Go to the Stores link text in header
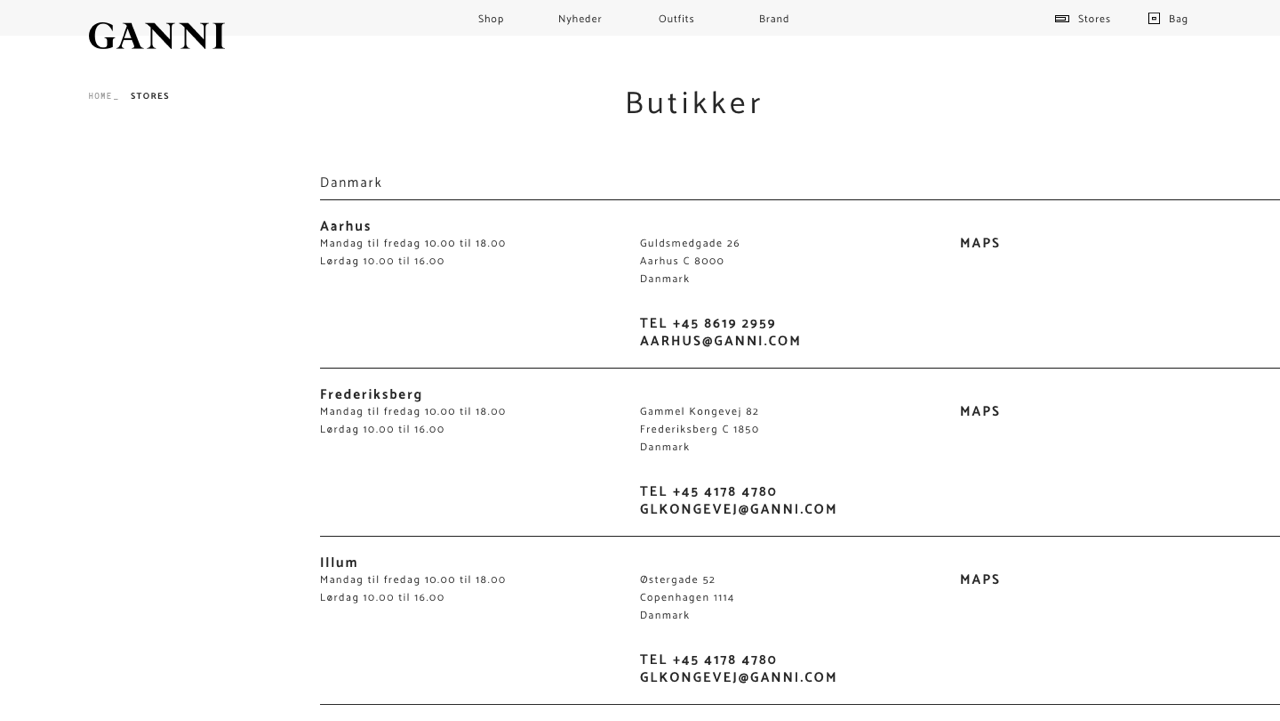 pyautogui.click(x=1094, y=19)
